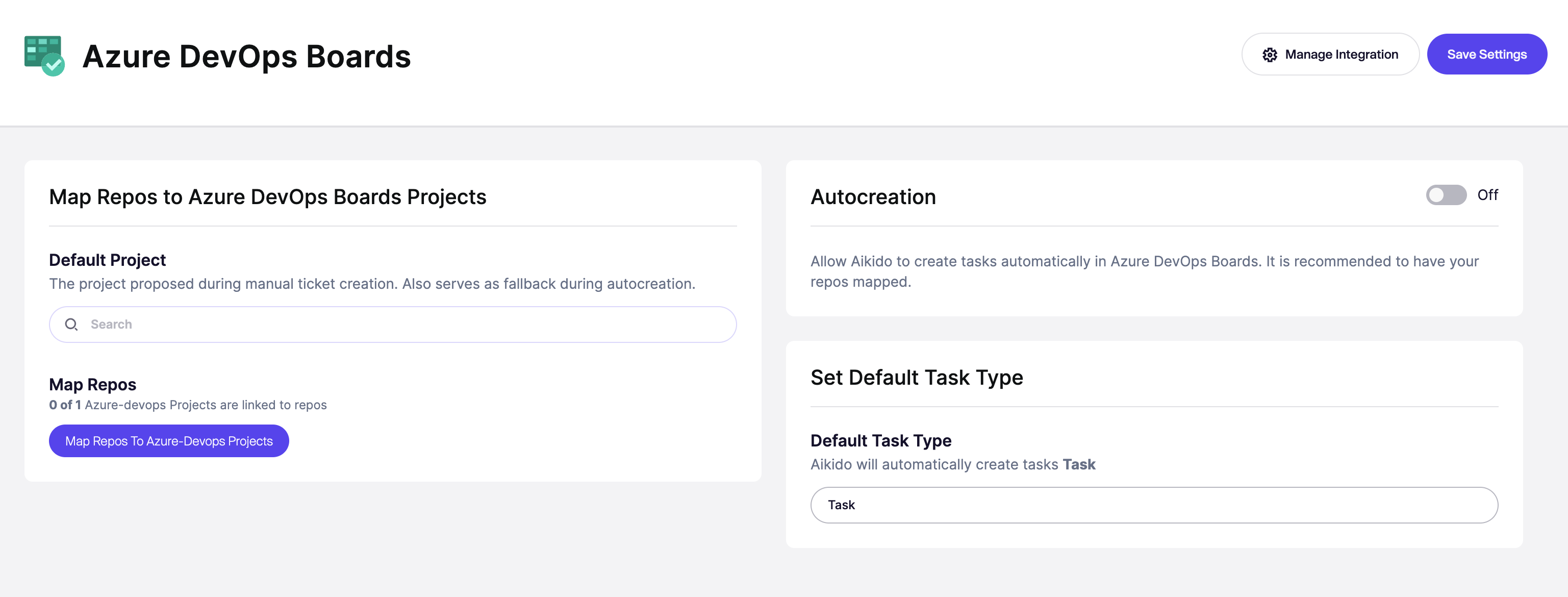Save Settings for the integration
The width and height of the screenshot is (1568, 597).
point(1486,54)
